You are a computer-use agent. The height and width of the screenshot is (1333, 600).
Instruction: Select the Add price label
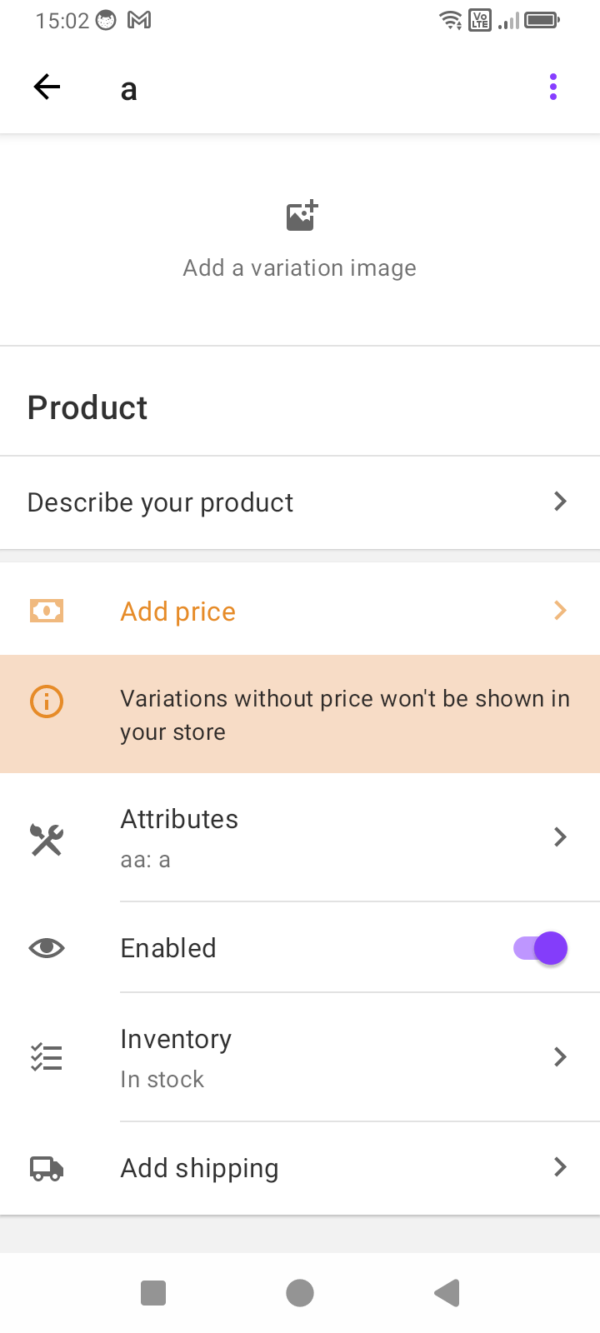tap(178, 611)
